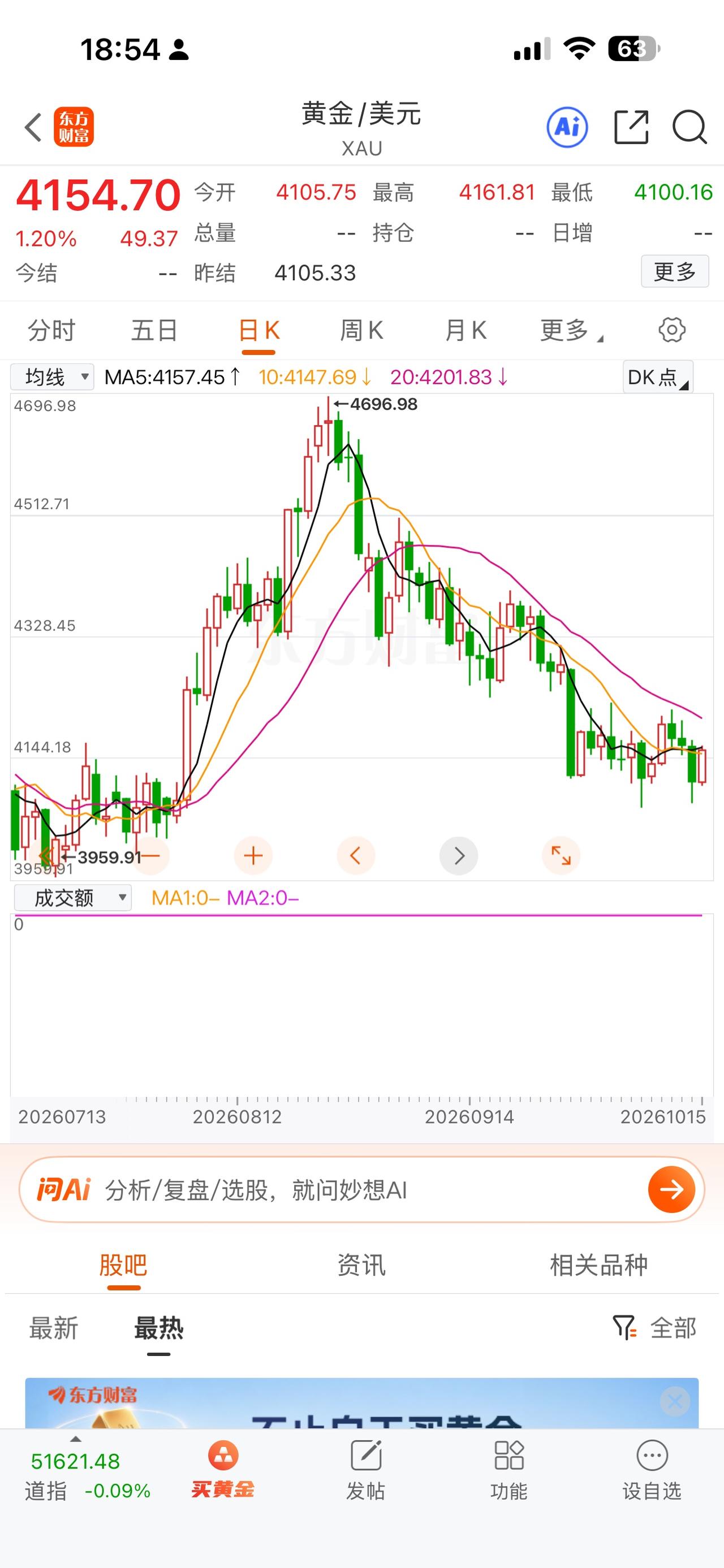This screenshot has height=1568, width=724.
Task: Open the 成交额 indicator dropdown
Action: [x=72, y=898]
